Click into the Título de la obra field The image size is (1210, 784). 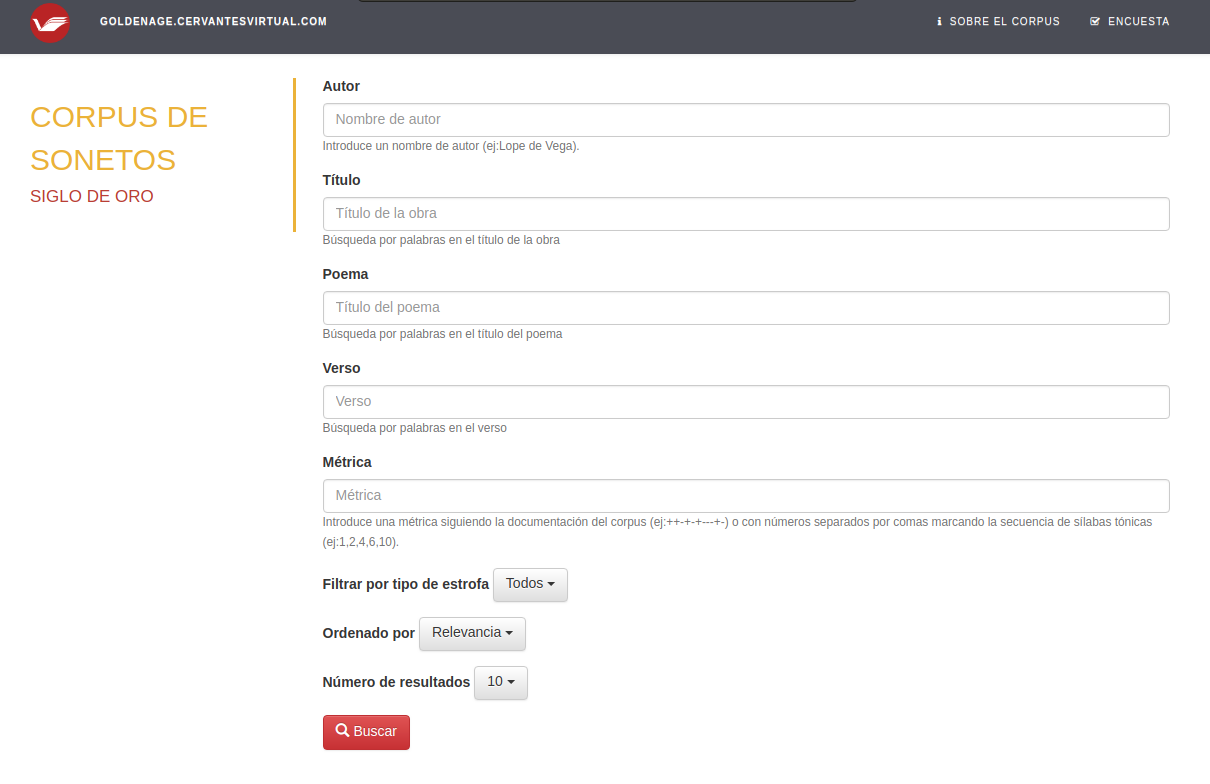tap(746, 214)
